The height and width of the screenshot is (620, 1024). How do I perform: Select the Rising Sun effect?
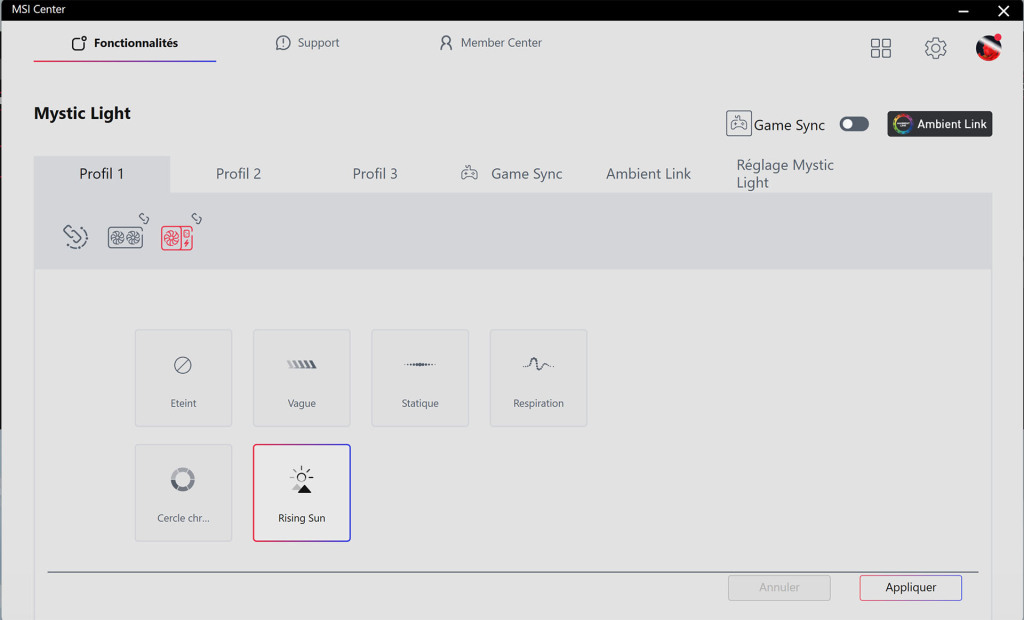coord(301,493)
